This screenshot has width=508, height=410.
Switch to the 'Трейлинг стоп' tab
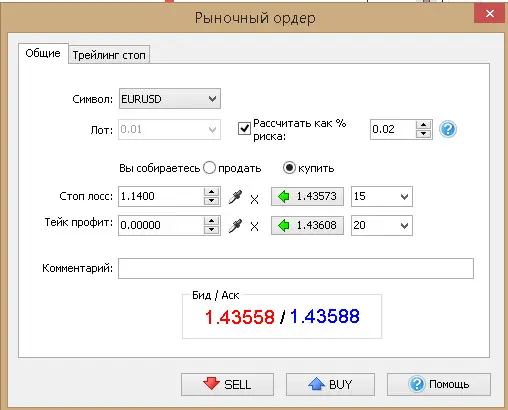point(109,55)
